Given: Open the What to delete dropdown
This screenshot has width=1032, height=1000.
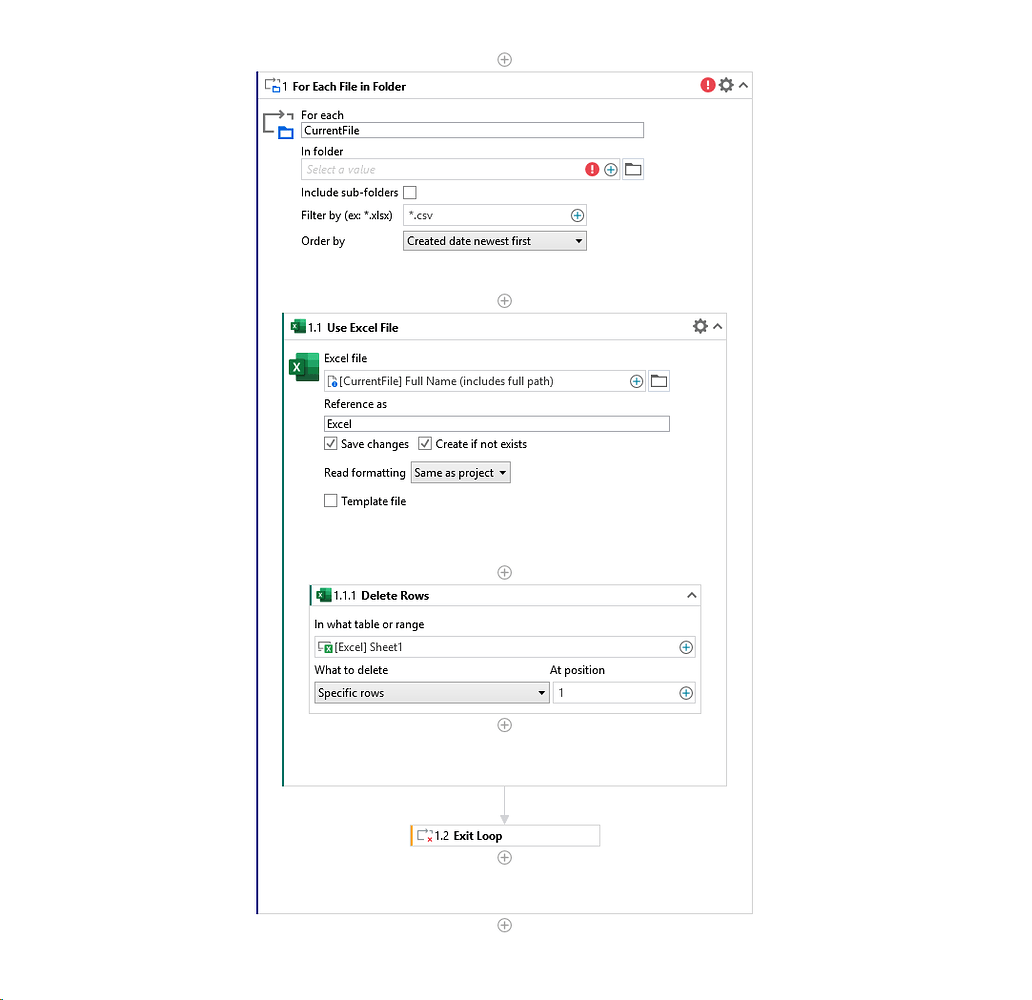Looking at the screenshot, I should (x=540, y=692).
